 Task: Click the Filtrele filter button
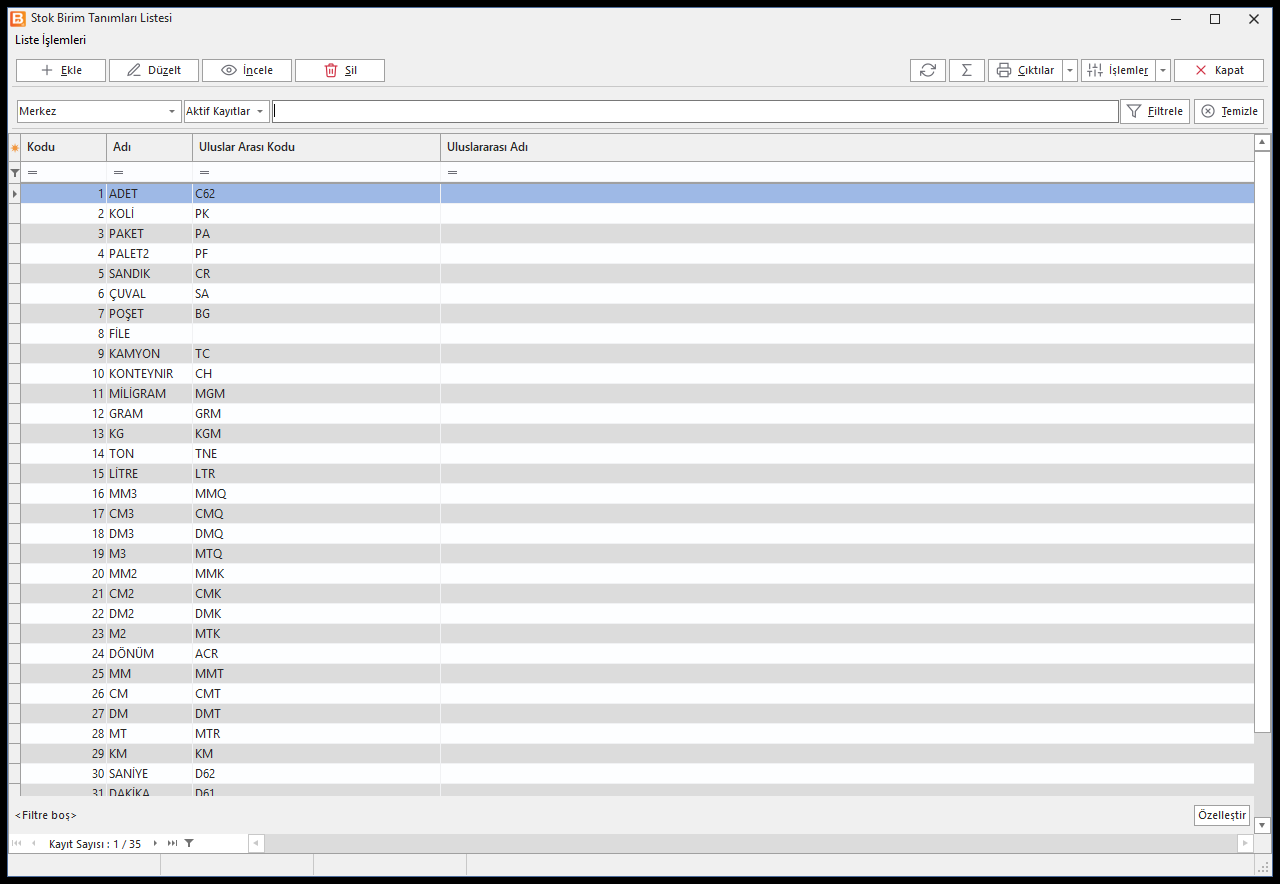[1155, 111]
